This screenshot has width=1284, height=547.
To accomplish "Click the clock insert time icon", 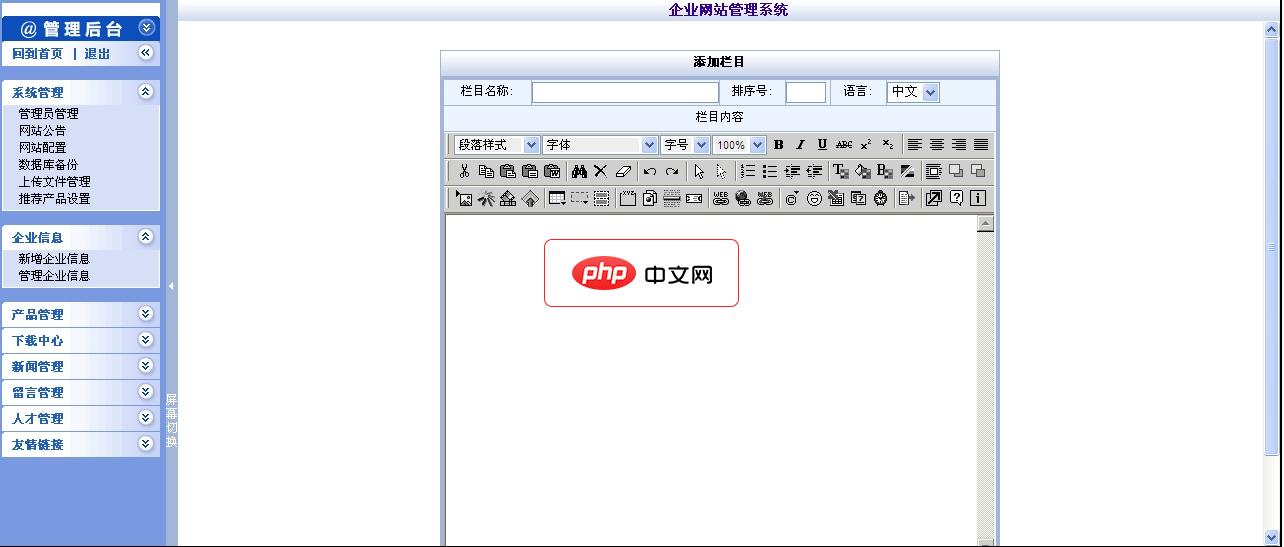I will 880,198.
